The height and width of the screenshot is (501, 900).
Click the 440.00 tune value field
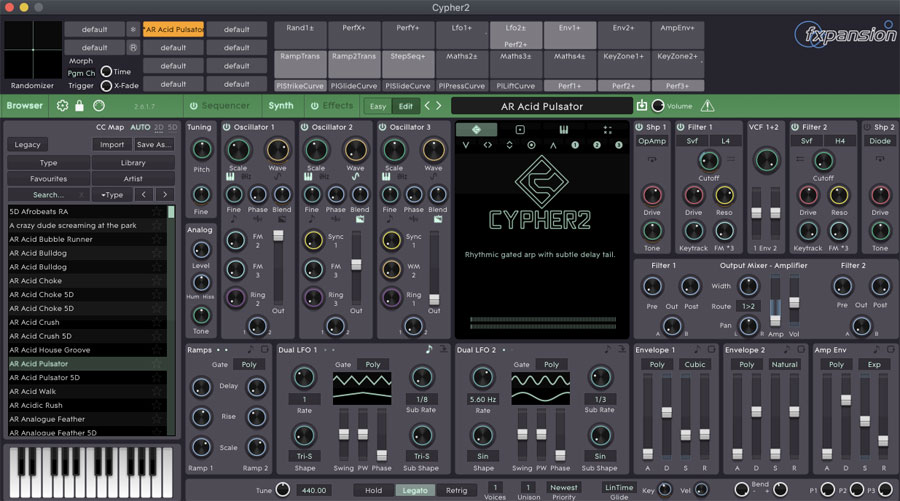(314, 490)
